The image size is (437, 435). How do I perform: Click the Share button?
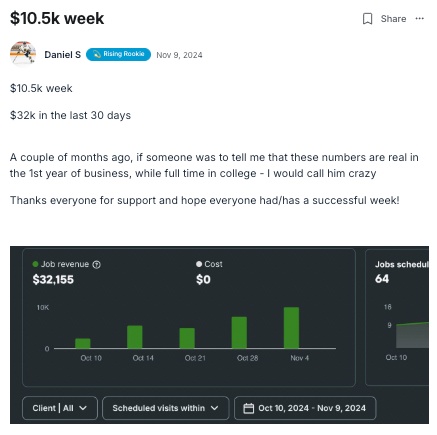click(x=393, y=19)
